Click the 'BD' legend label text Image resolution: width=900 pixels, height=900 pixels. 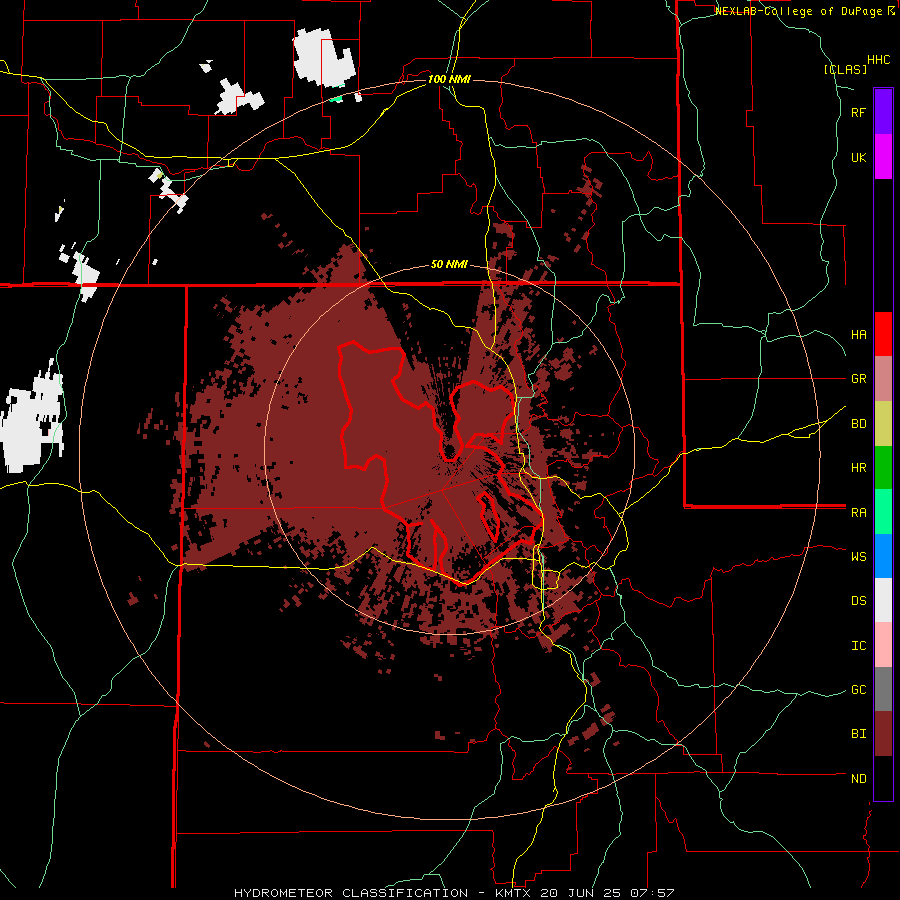pyautogui.click(x=858, y=424)
